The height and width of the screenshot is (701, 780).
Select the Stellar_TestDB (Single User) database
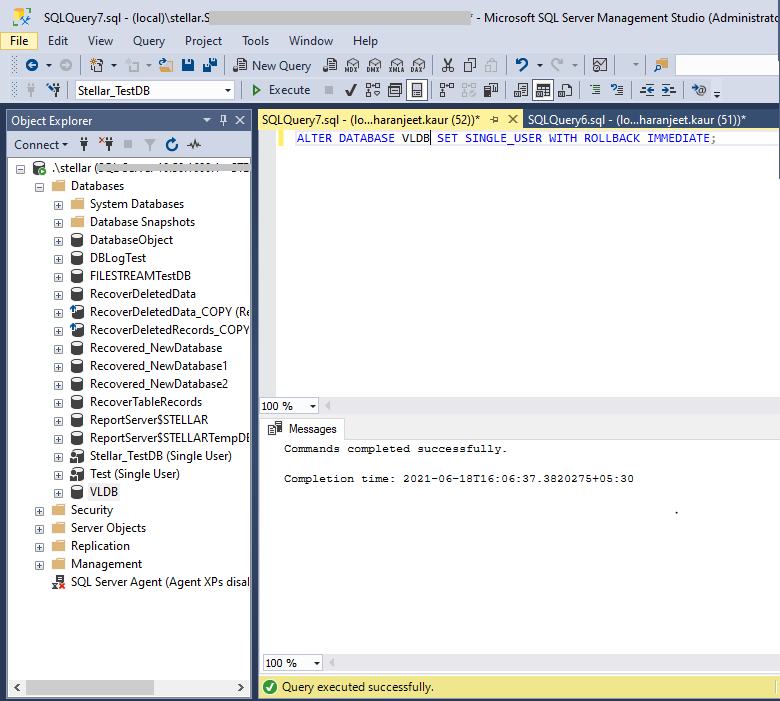tap(161, 456)
